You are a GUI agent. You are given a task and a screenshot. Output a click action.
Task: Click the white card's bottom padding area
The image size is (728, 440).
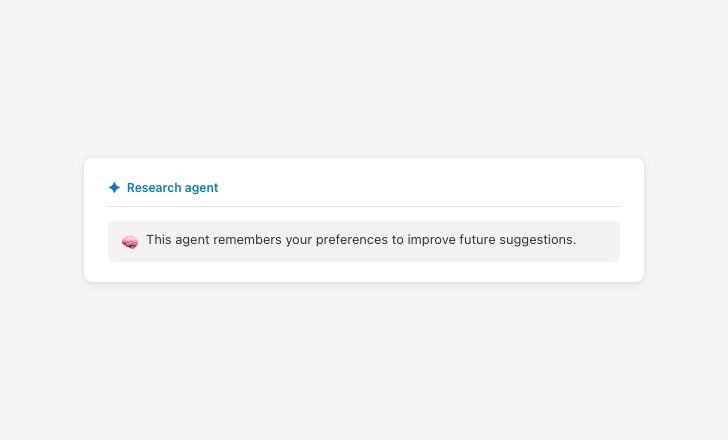[x=364, y=272]
